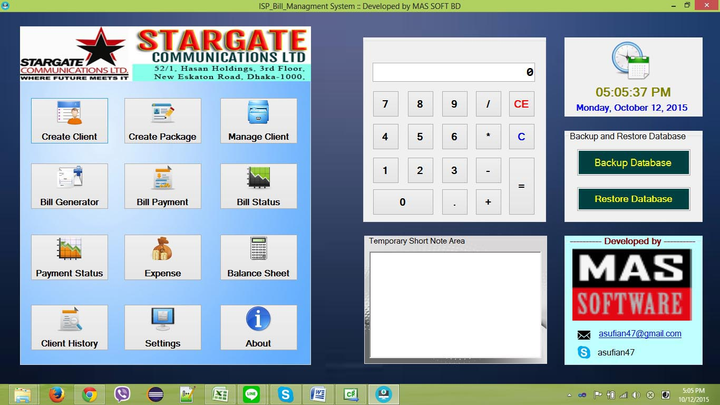The width and height of the screenshot is (720, 405).
Task: Click the calculator divide key
Action: tap(488, 104)
